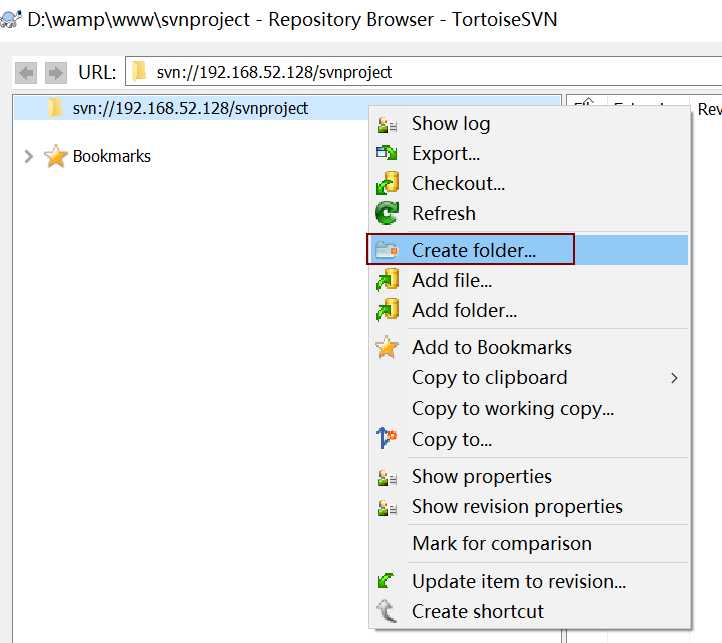Open Copy to clipboard menu item
Screen dimensions: 722x643
529,378
